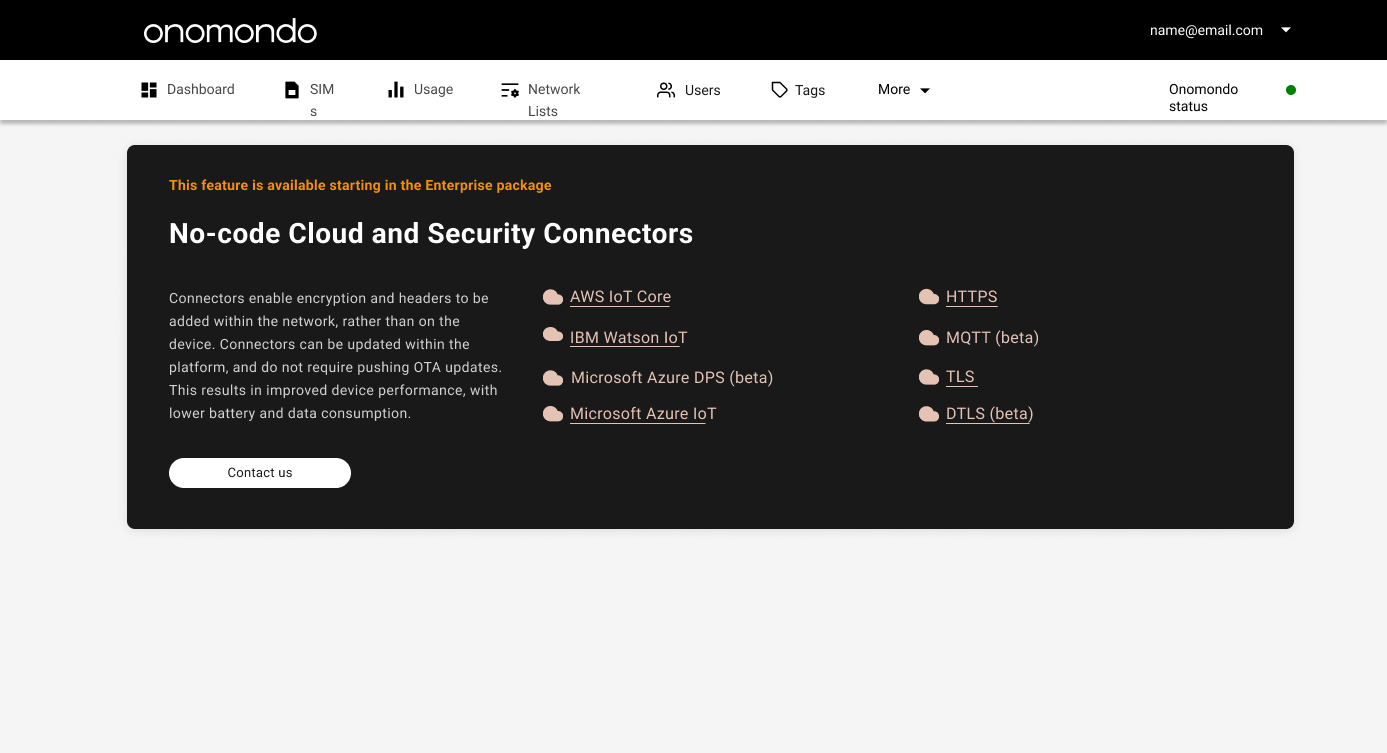Click the cloud icon beside DTLS (beta)
The image size is (1387, 753).
pyautogui.click(x=929, y=414)
